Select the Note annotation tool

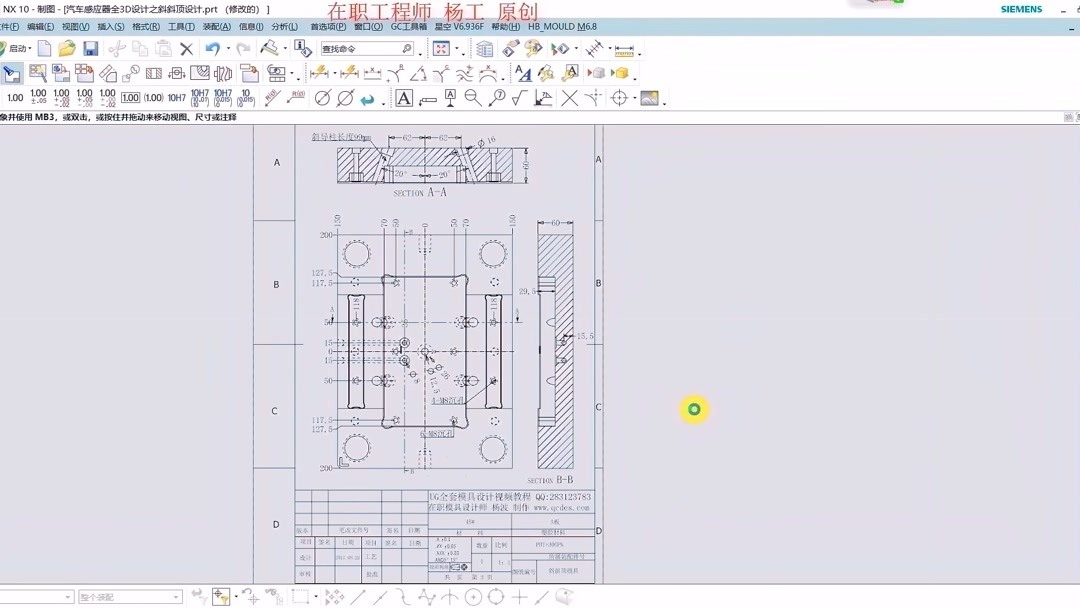coord(405,98)
